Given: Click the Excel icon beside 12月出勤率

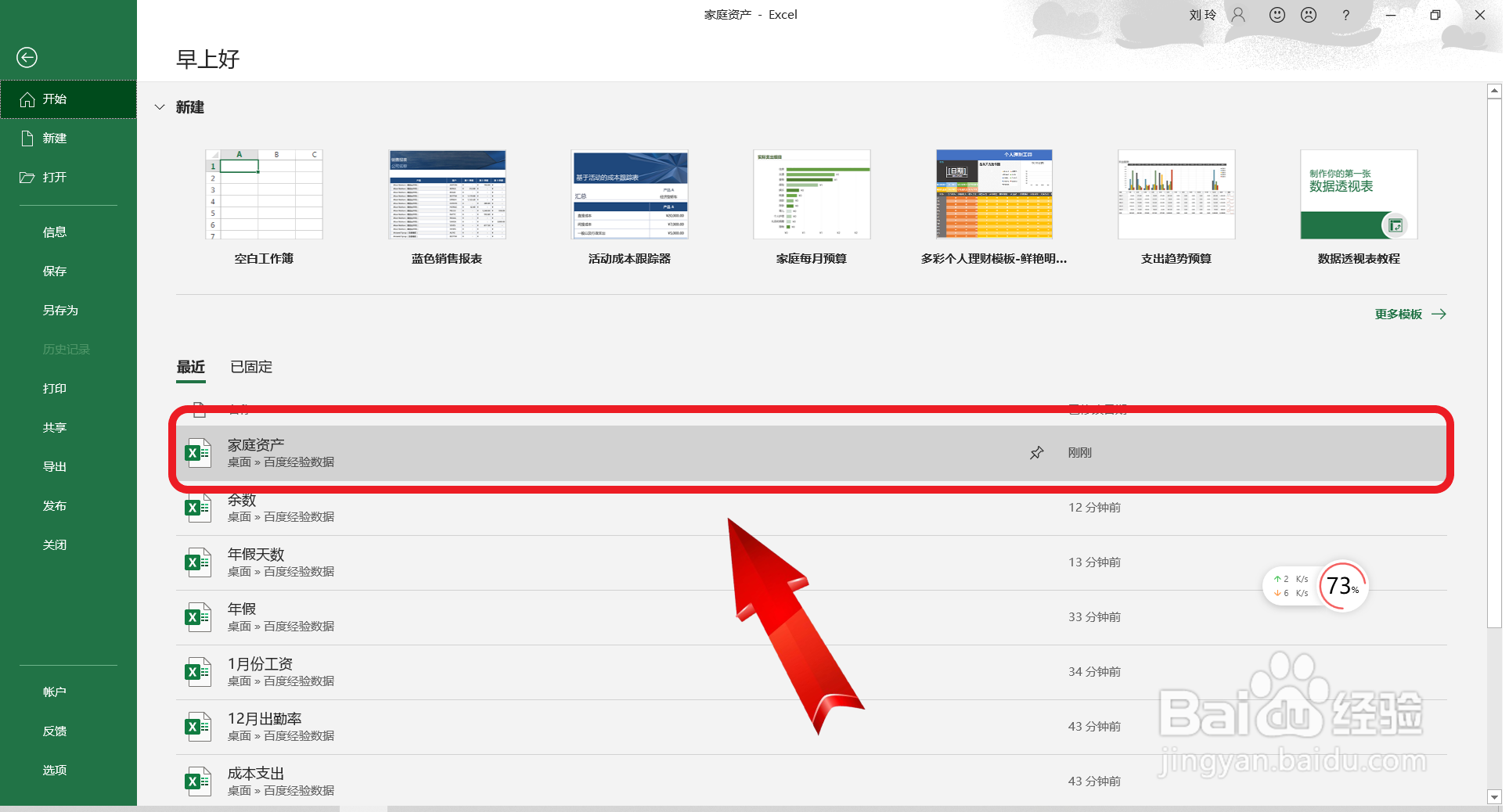Looking at the screenshot, I should pyautogui.click(x=198, y=727).
